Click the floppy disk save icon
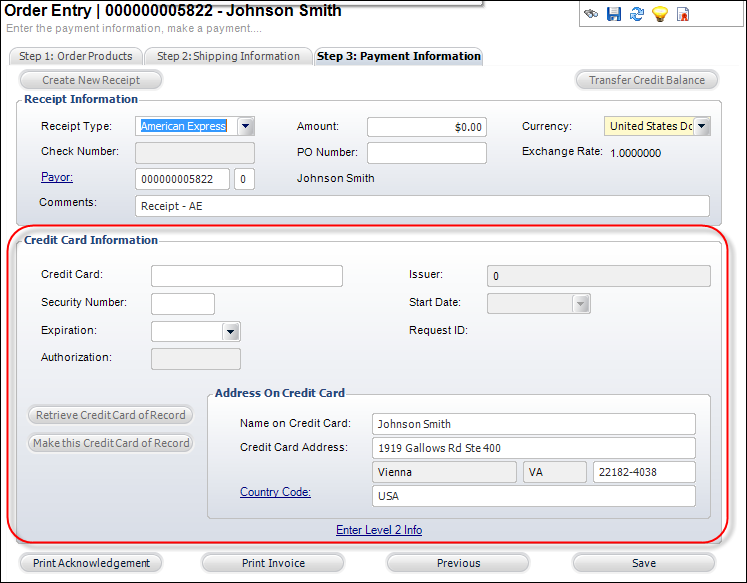 614,14
